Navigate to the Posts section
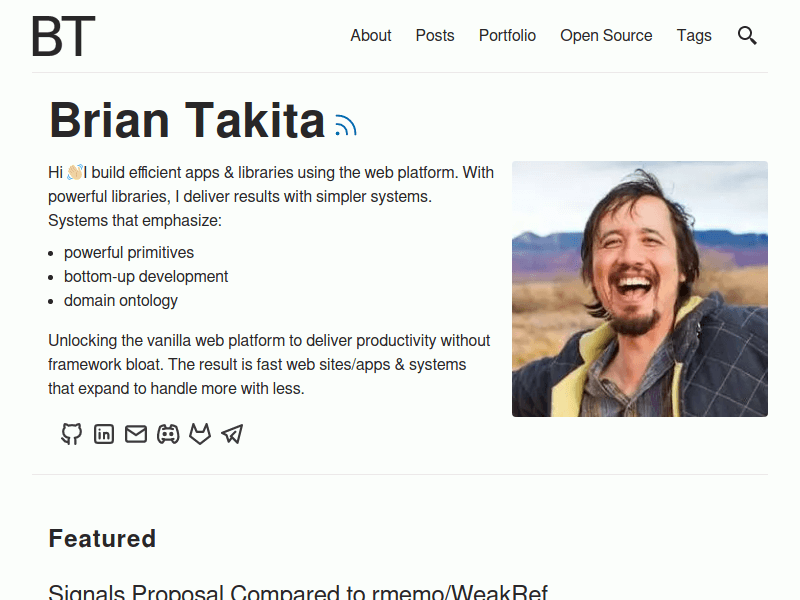Screen dimensions: 800x600 [435, 35]
